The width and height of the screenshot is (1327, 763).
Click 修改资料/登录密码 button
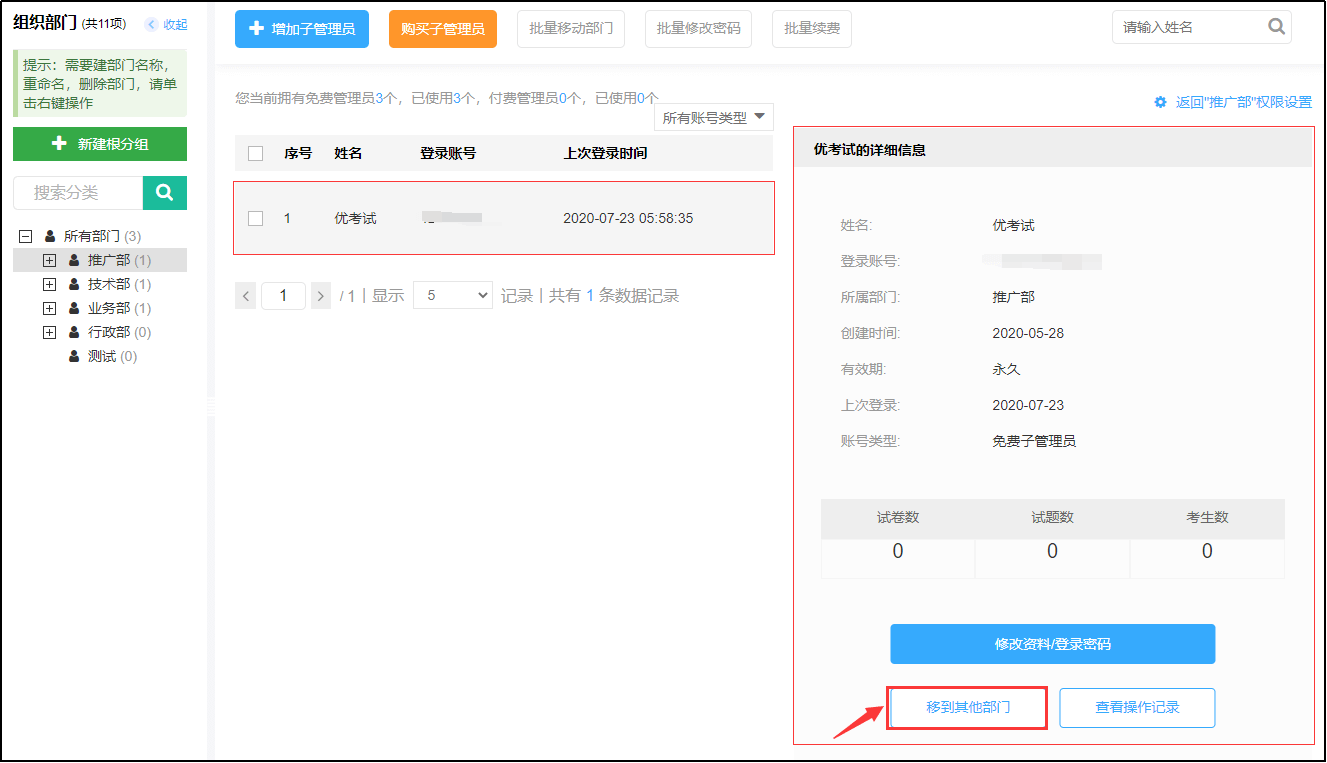tap(1053, 644)
